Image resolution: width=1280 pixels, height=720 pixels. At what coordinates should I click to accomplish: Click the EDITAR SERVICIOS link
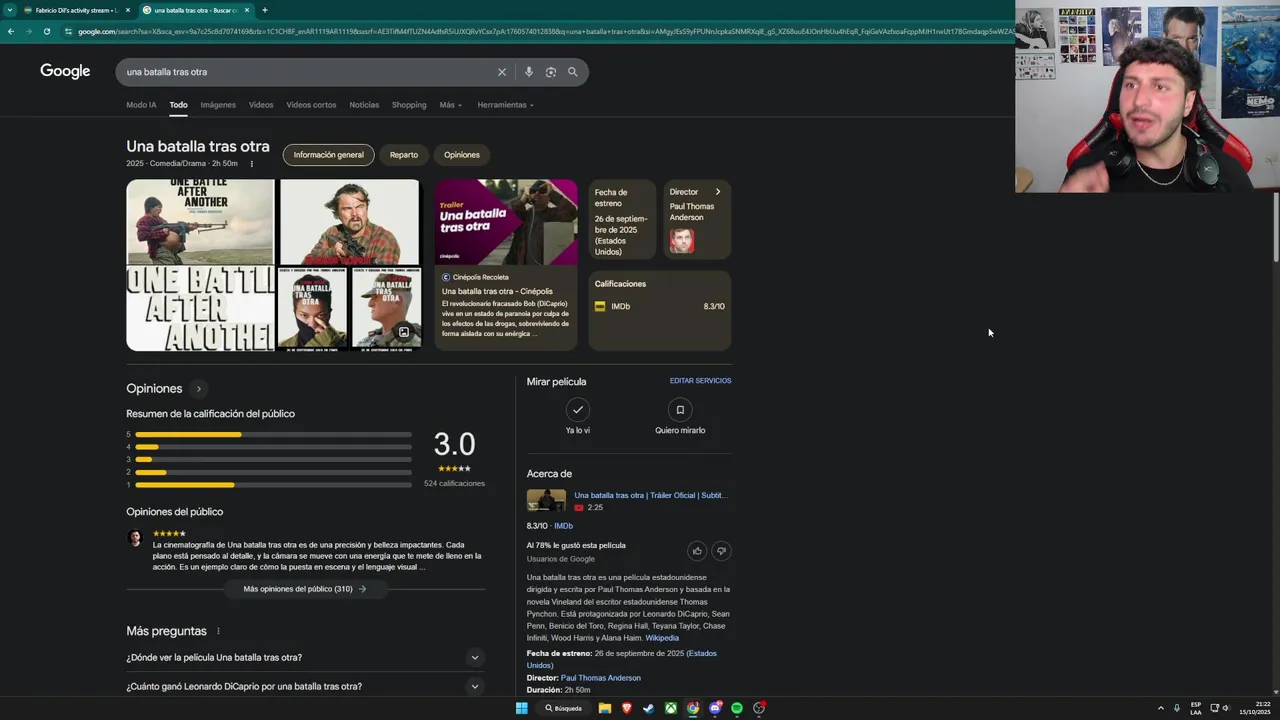coord(700,381)
